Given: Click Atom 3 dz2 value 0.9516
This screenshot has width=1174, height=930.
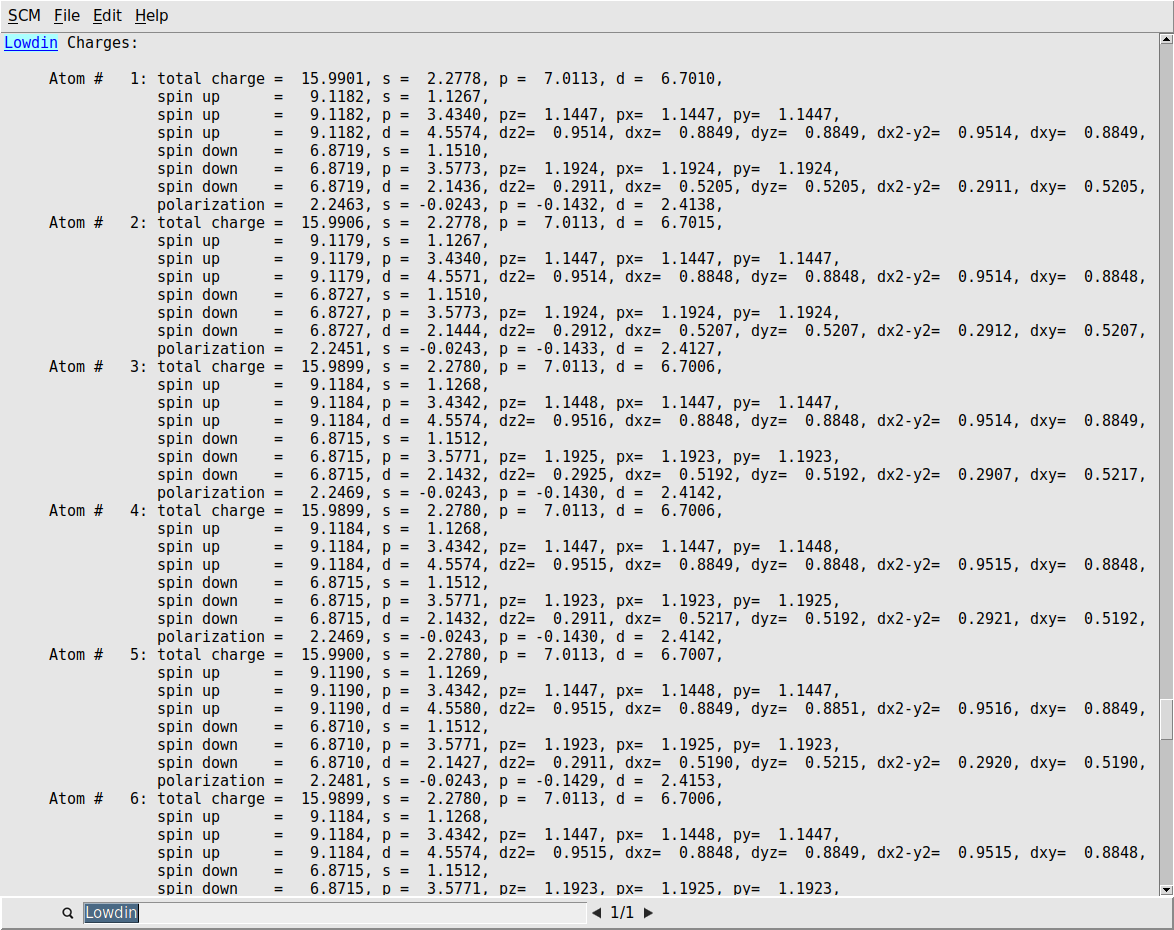Looking at the screenshot, I should [x=580, y=420].
